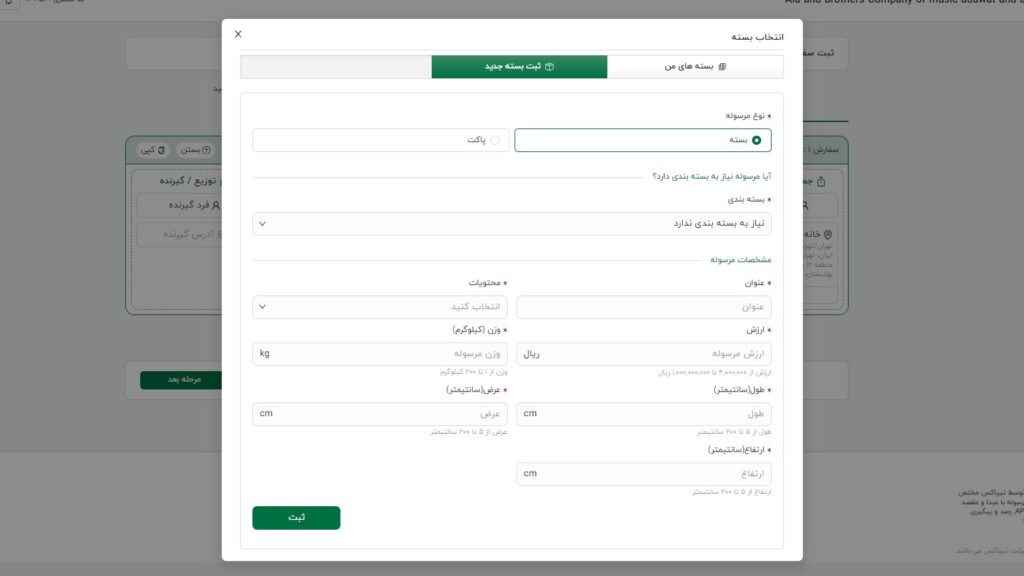Close the انتخاب بسته modal with the X
The height and width of the screenshot is (576, 1024).
coord(238,33)
